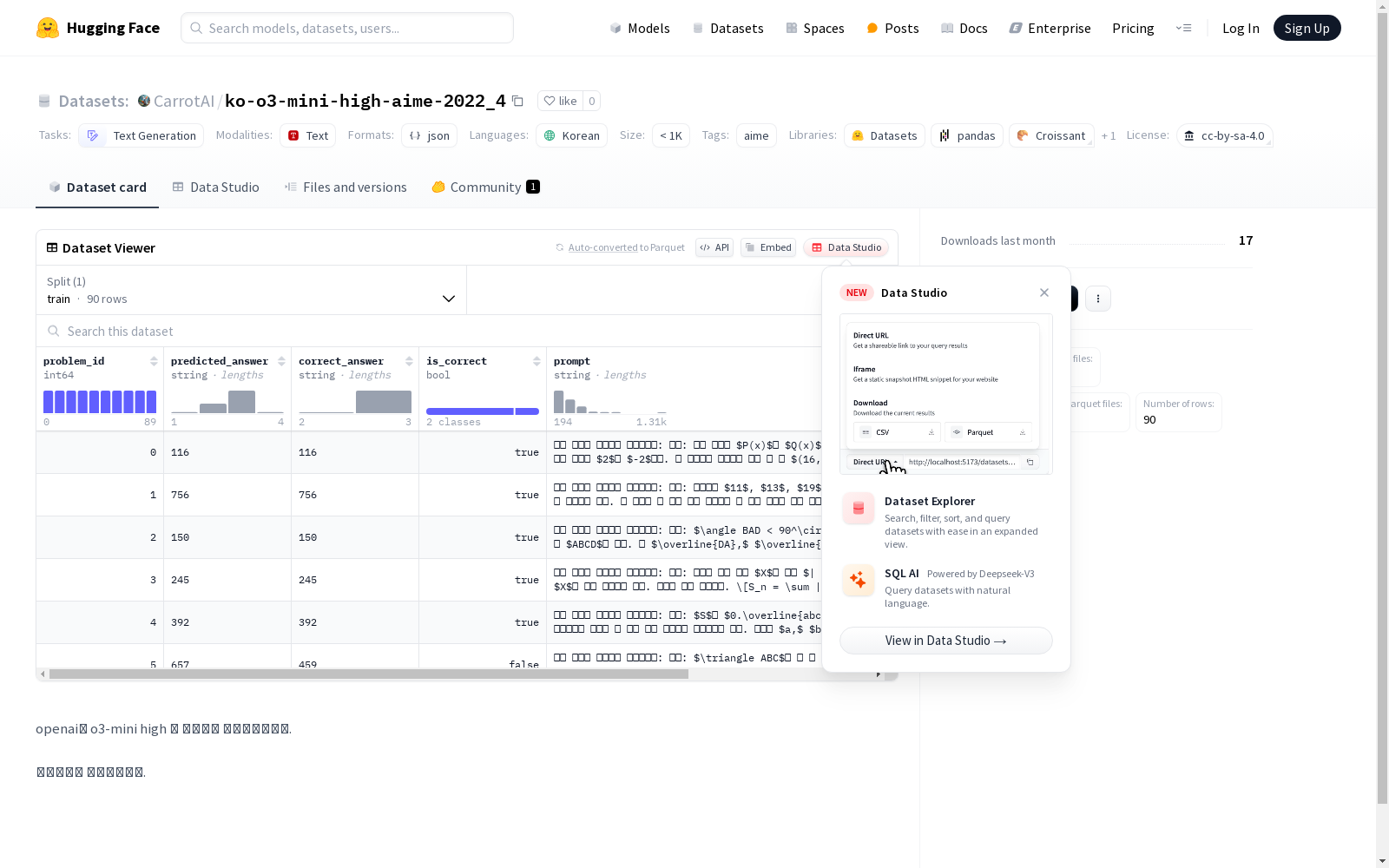Click the predicted_answer lengths histogram

click(227, 402)
